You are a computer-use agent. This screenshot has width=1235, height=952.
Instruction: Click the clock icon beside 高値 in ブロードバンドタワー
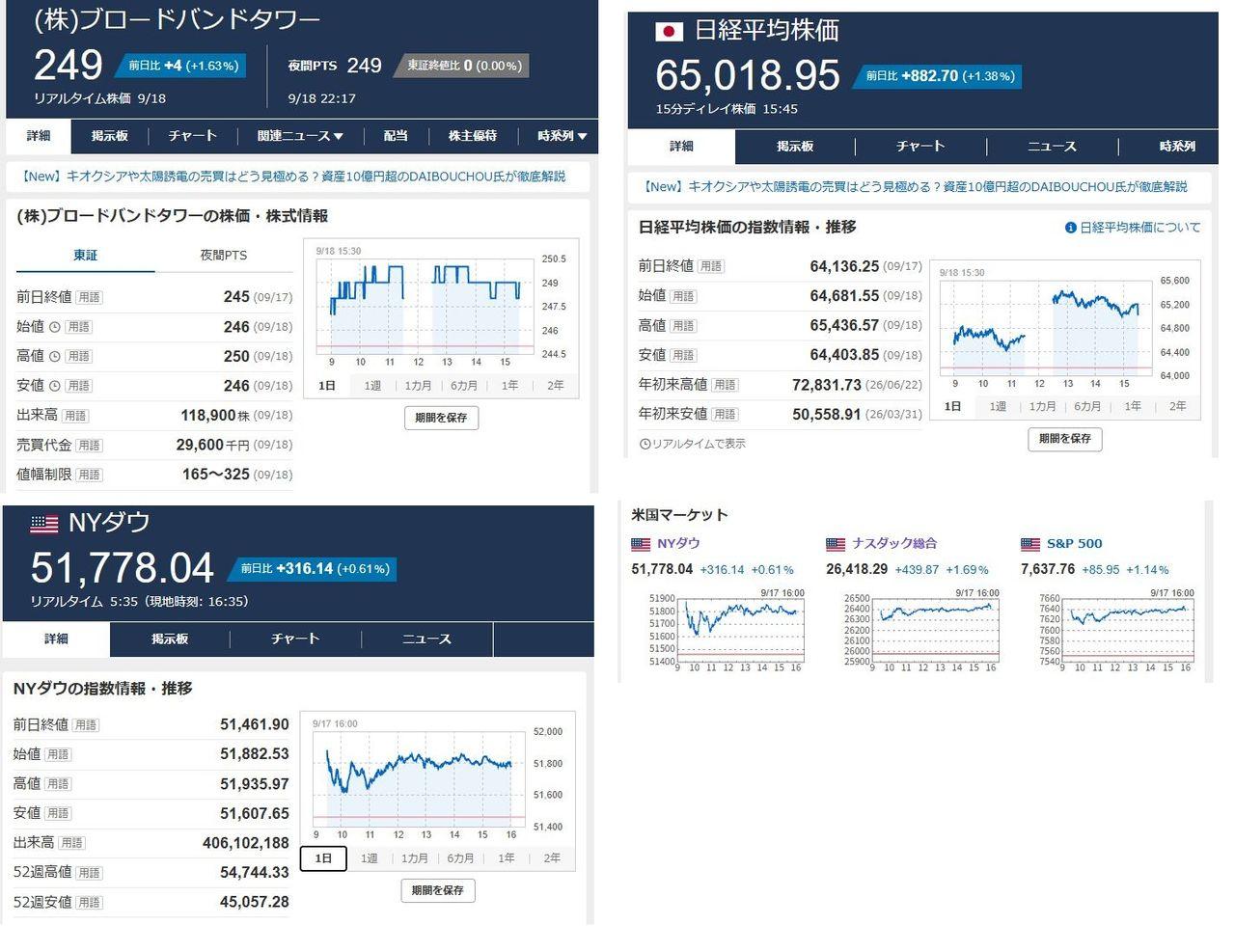pos(55,357)
